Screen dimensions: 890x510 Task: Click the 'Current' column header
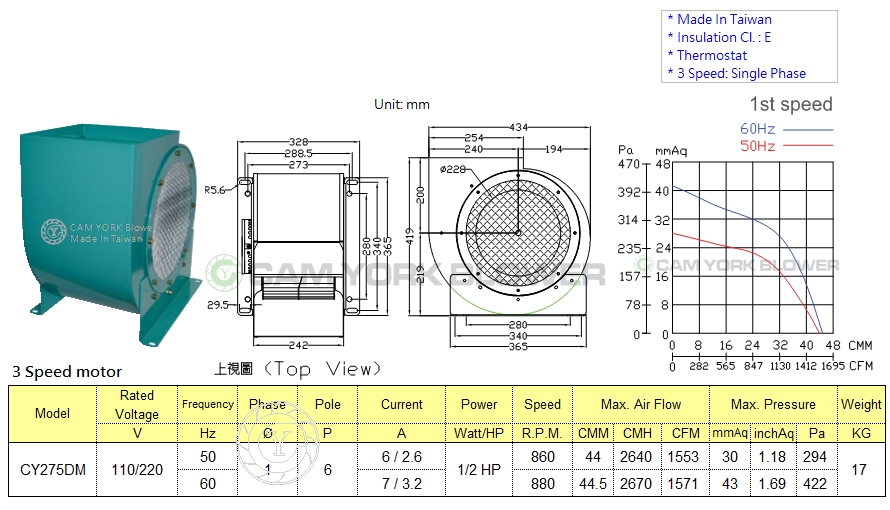[x=401, y=404]
